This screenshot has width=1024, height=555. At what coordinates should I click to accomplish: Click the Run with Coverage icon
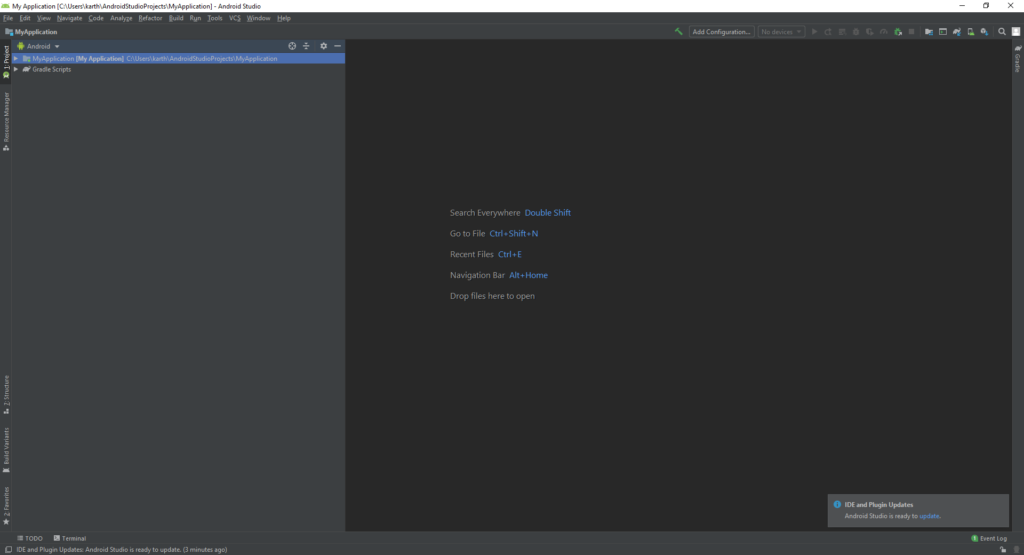tap(870, 31)
